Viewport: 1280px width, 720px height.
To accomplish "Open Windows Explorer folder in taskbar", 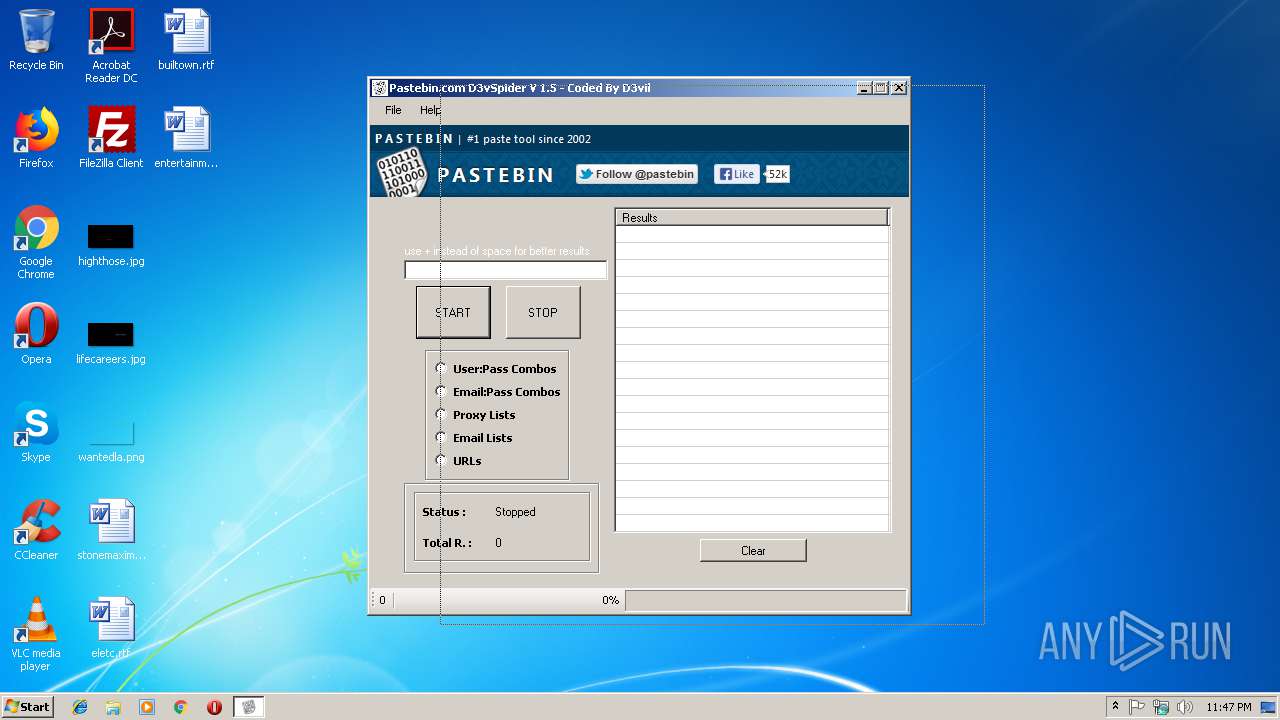I will click(x=113, y=707).
